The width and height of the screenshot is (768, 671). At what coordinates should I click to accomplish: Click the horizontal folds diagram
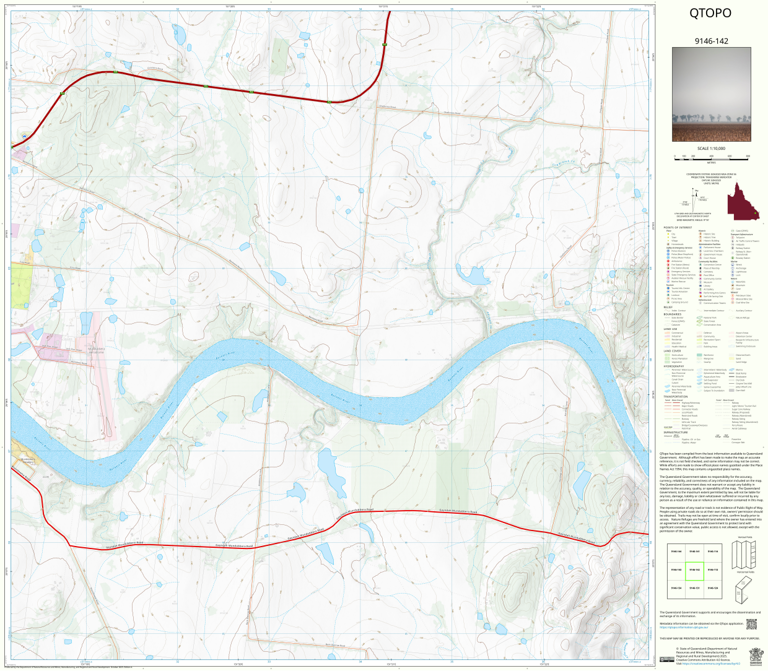click(743, 590)
